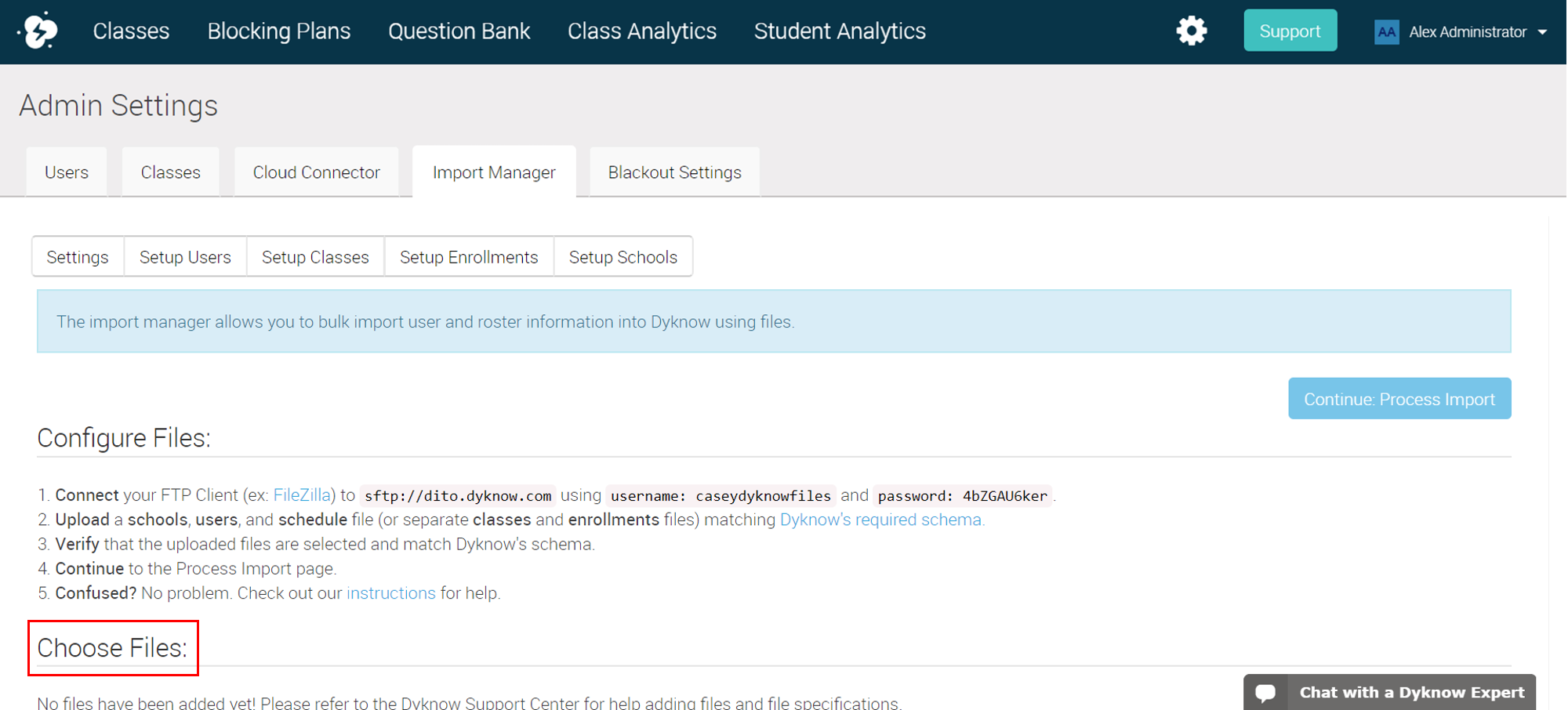
Task: Click the 'No files have been added yet' message
Action: point(470,703)
